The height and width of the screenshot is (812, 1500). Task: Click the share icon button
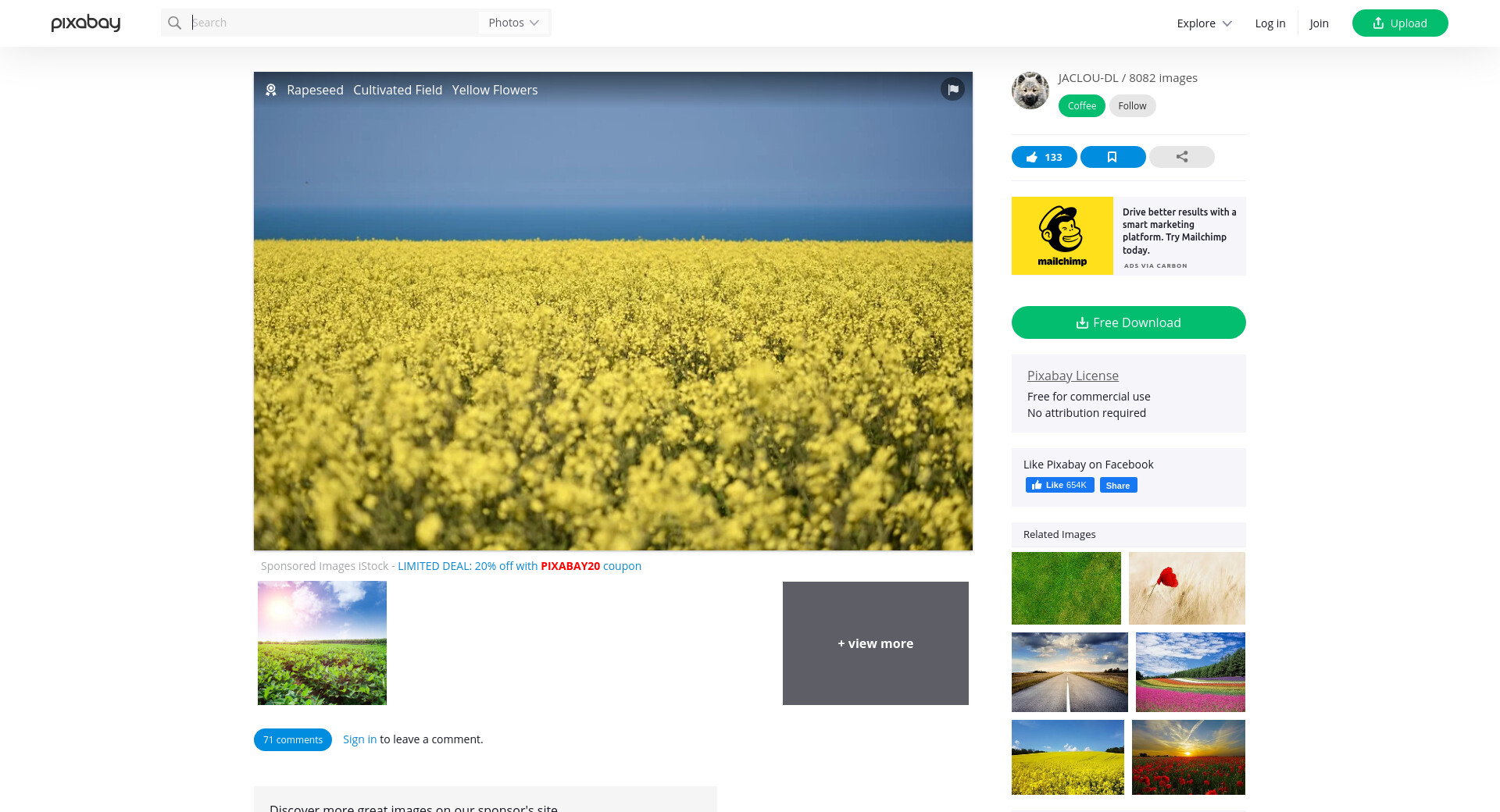[x=1182, y=157]
